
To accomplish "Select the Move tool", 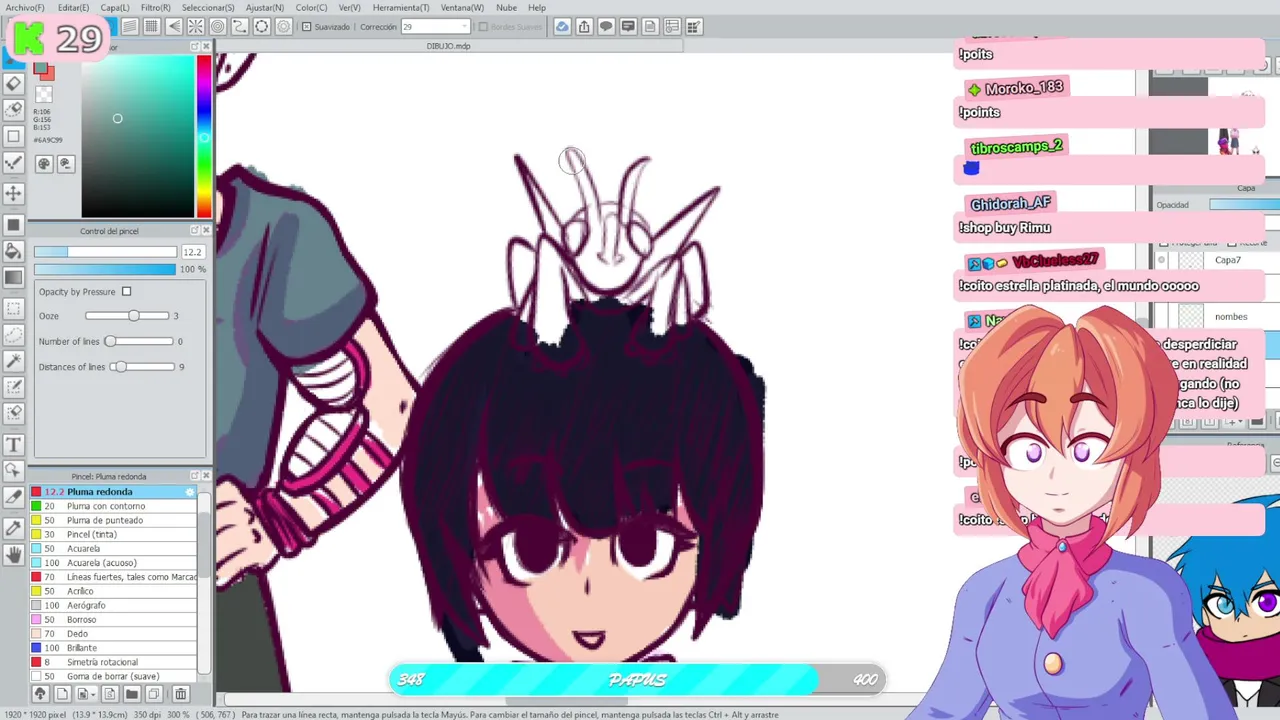I will 14,193.
